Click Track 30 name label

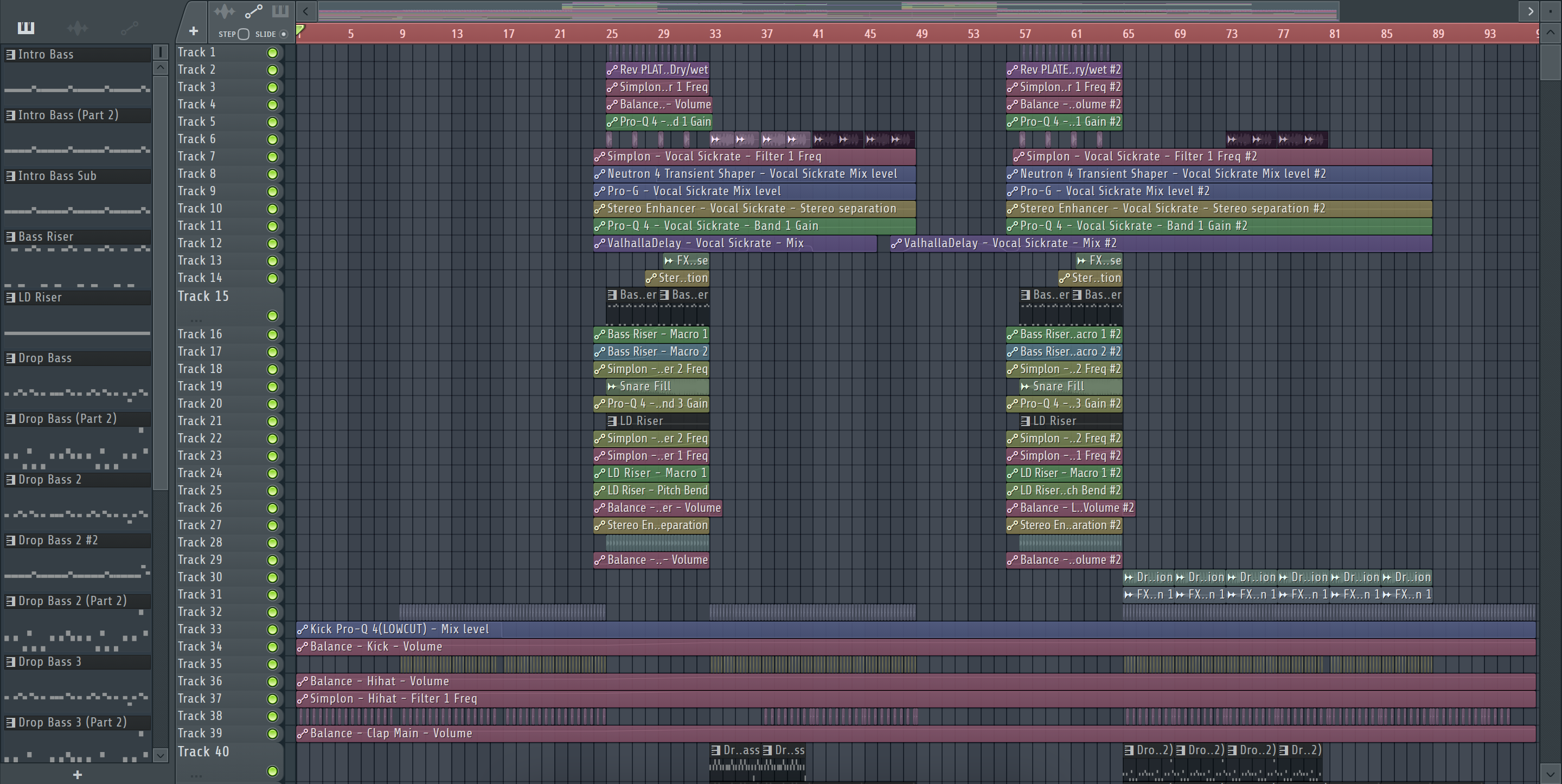200,577
